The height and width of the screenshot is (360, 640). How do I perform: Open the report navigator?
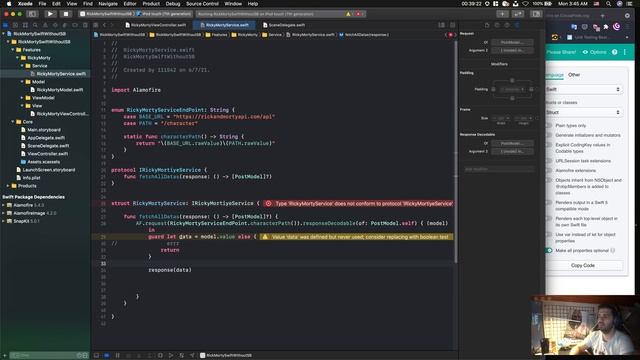click(85, 25)
